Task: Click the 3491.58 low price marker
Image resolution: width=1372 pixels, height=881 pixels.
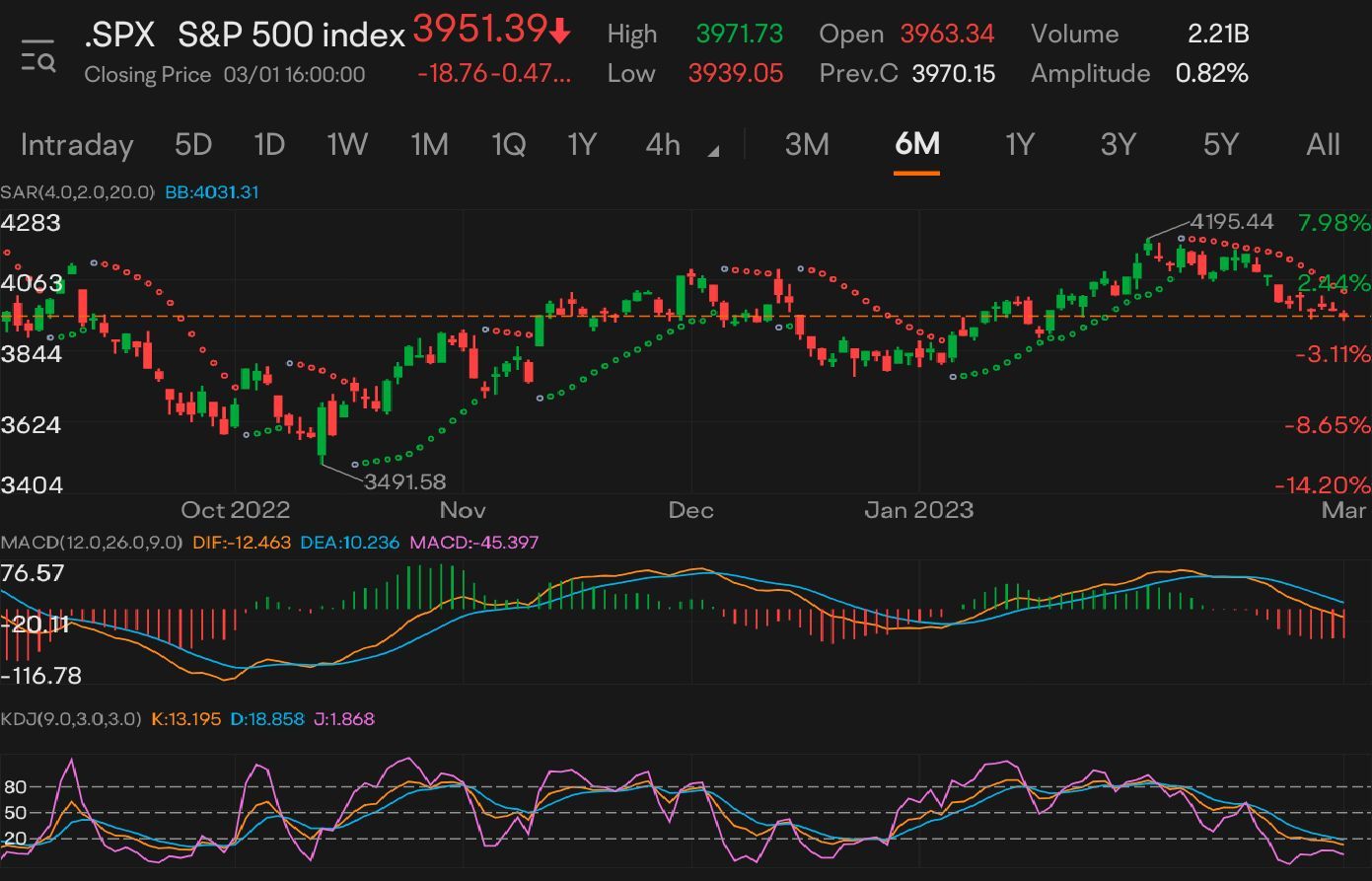Action: coord(405,482)
